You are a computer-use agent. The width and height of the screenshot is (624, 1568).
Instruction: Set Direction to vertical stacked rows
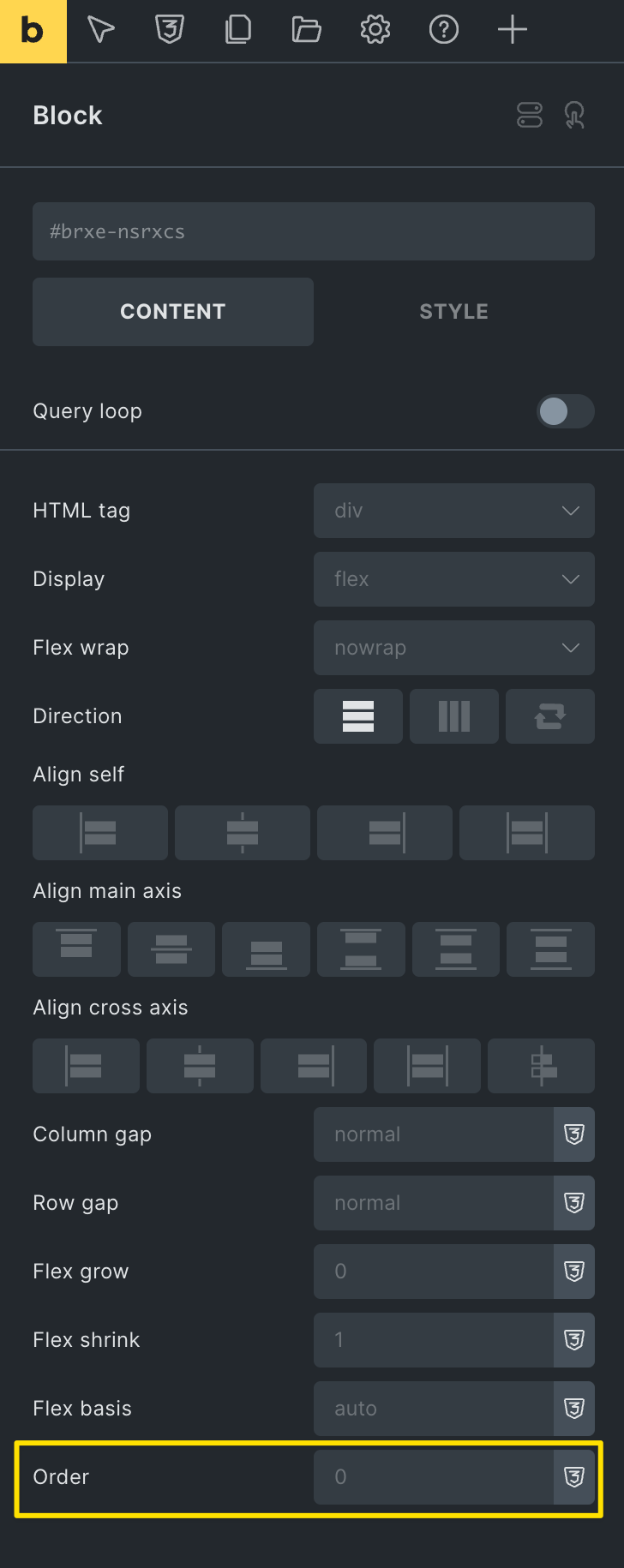pos(358,716)
